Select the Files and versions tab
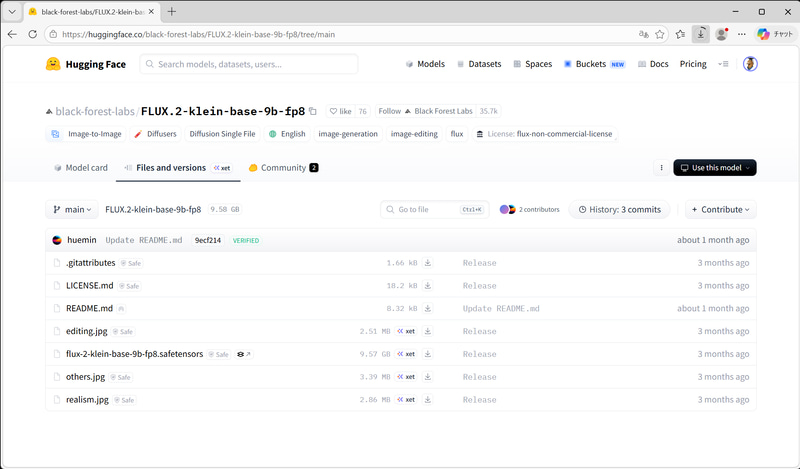The height and width of the screenshot is (469, 800). point(178,167)
